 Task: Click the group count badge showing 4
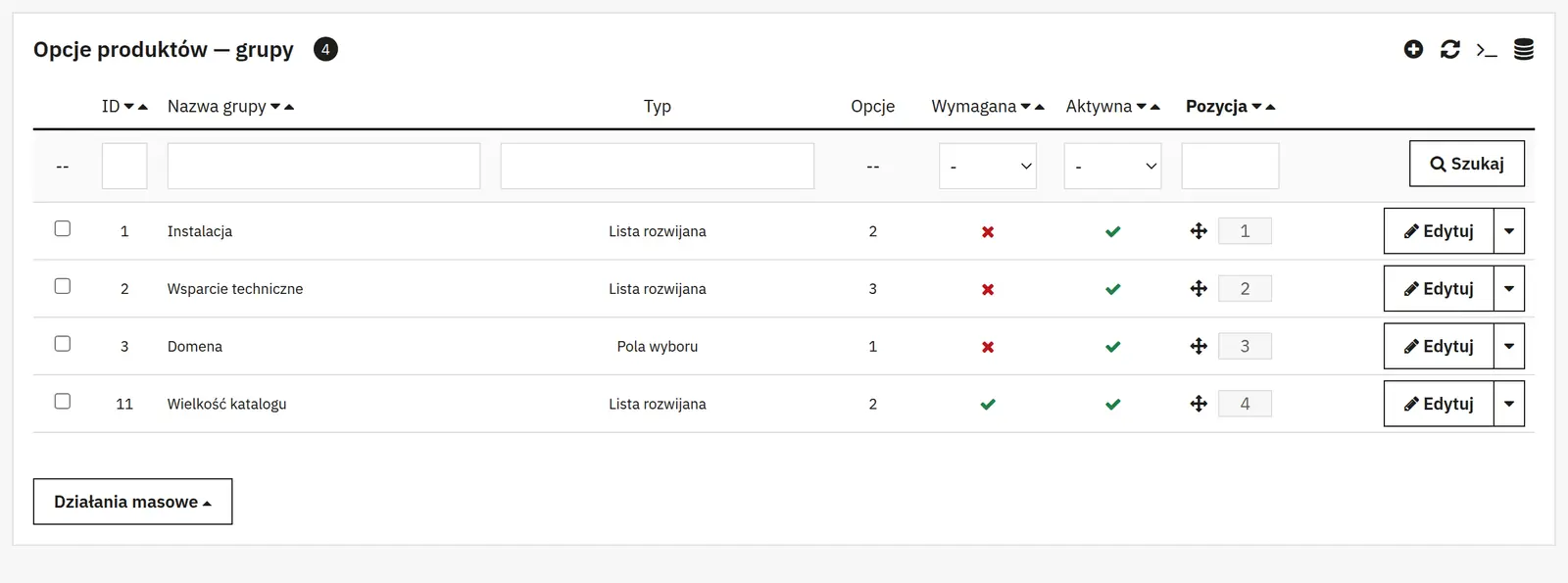click(x=325, y=49)
